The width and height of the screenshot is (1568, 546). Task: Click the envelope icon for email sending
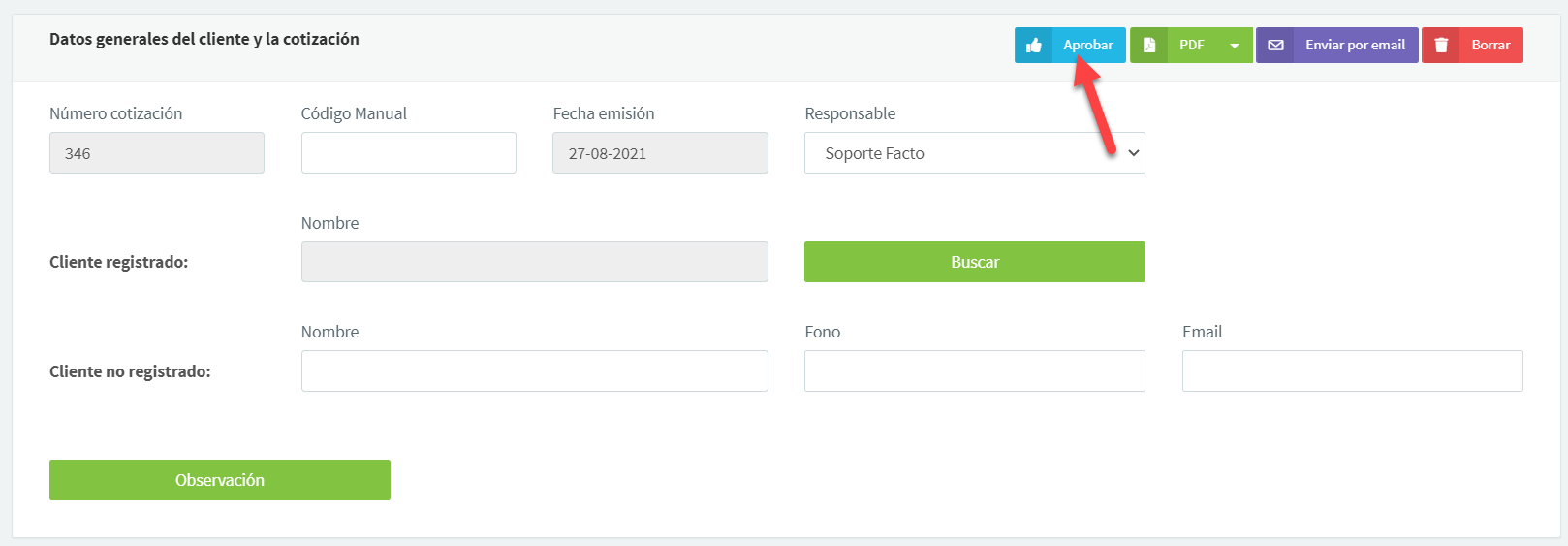[1275, 46]
